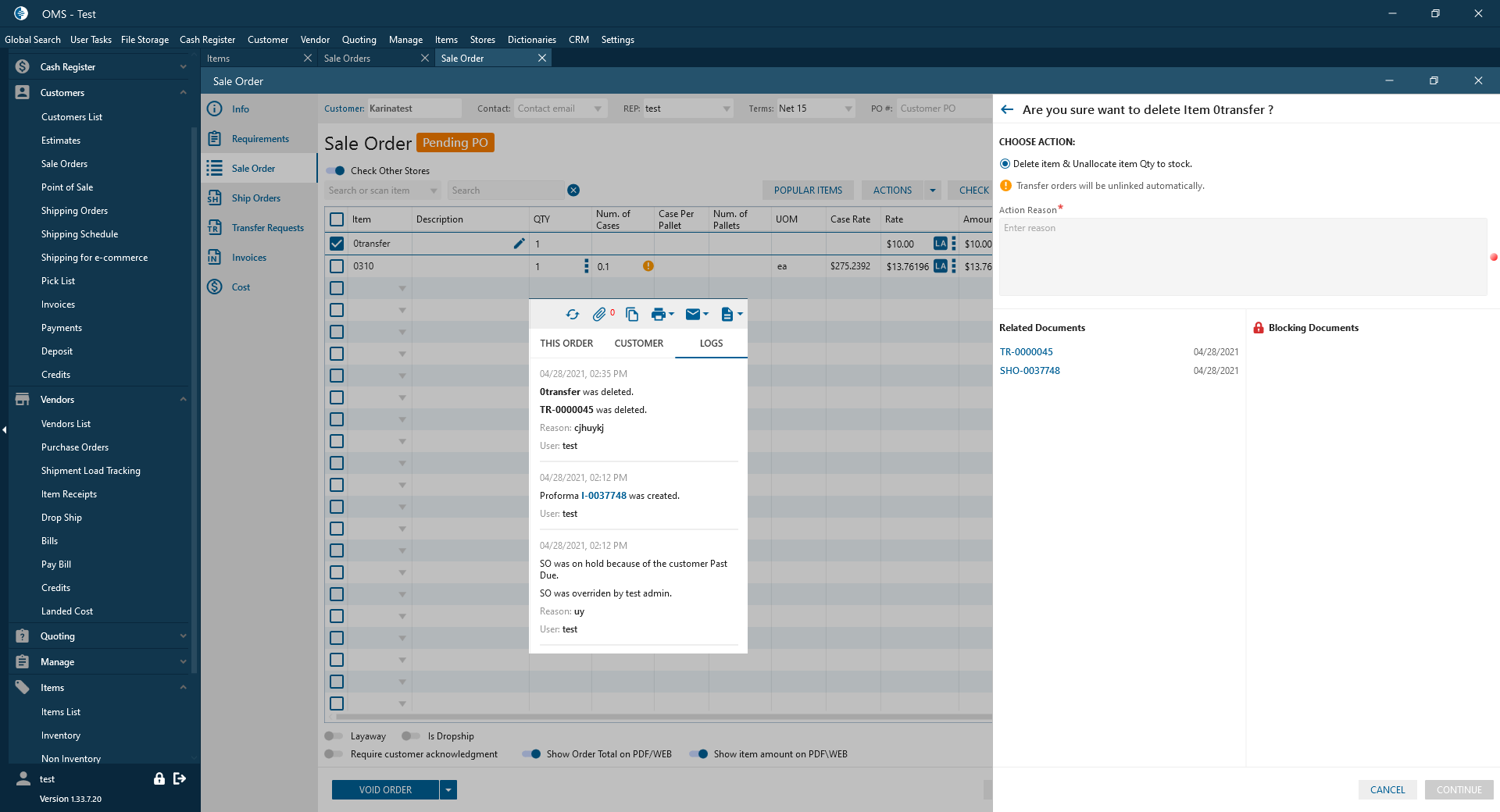
Task: Expand the Manage sidebar section
Action: click(x=183, y=662)
